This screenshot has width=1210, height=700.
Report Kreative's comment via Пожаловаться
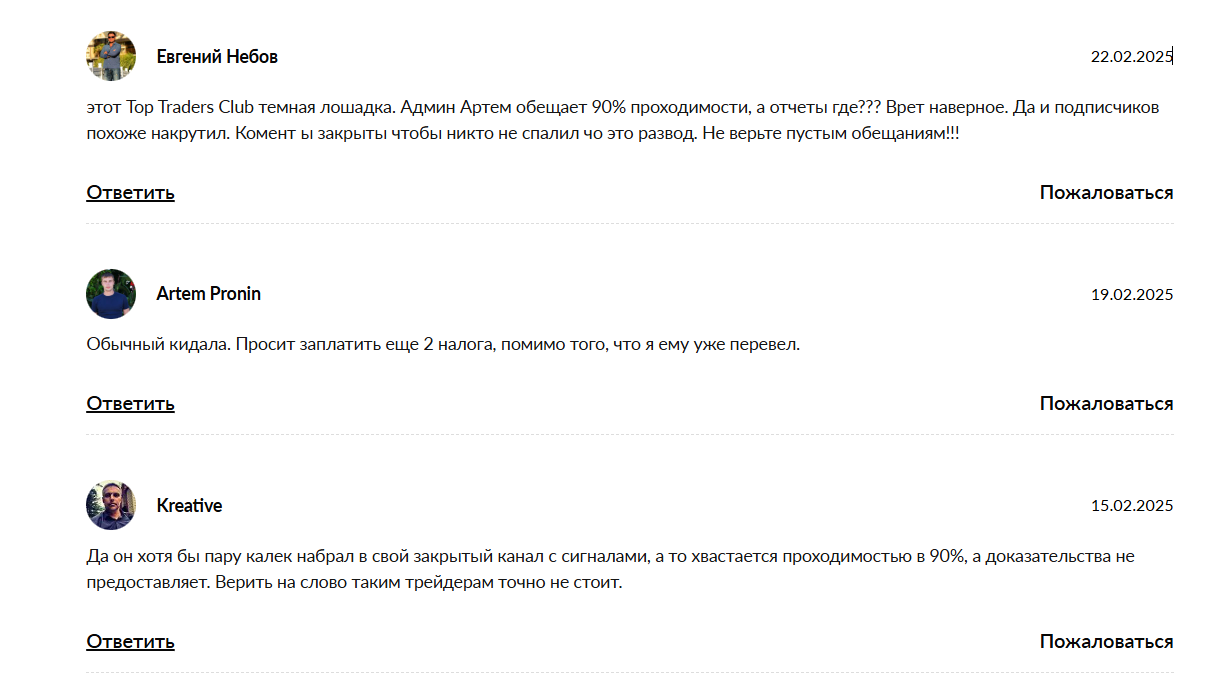[1106, 642]
